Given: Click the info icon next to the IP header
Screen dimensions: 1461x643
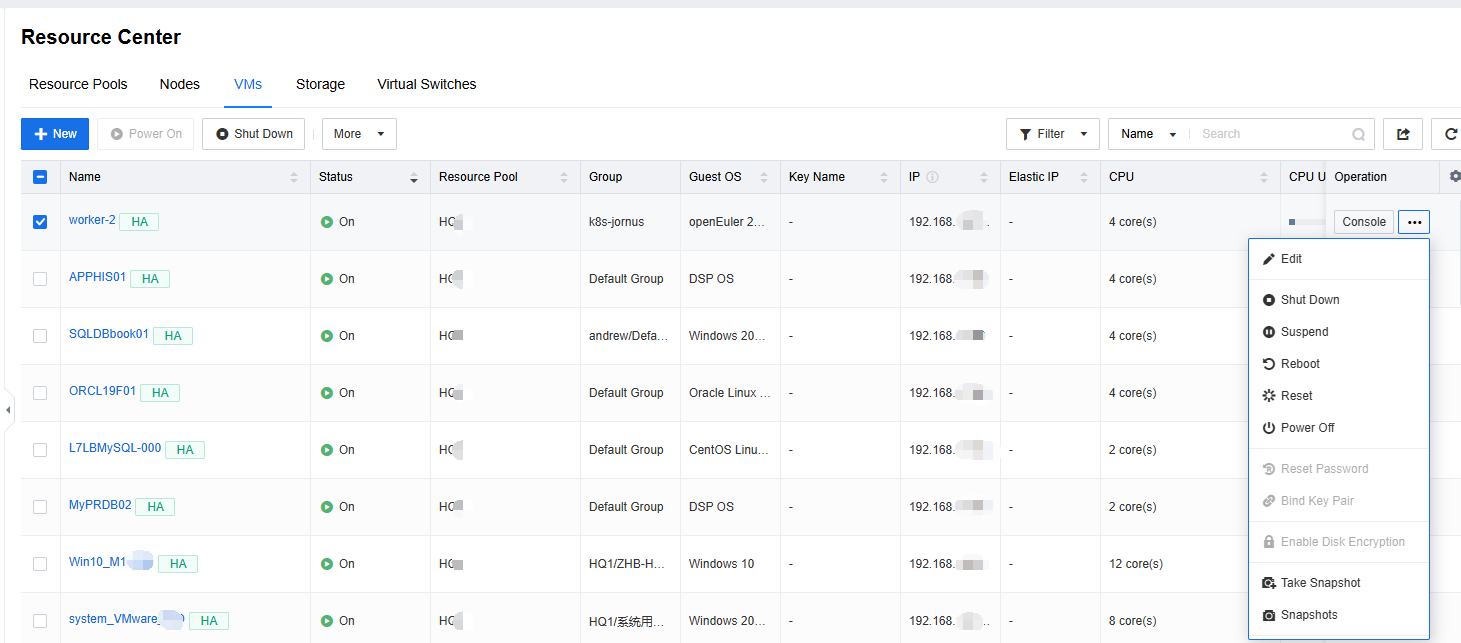Looking at the screenshot, I should 932,177.
